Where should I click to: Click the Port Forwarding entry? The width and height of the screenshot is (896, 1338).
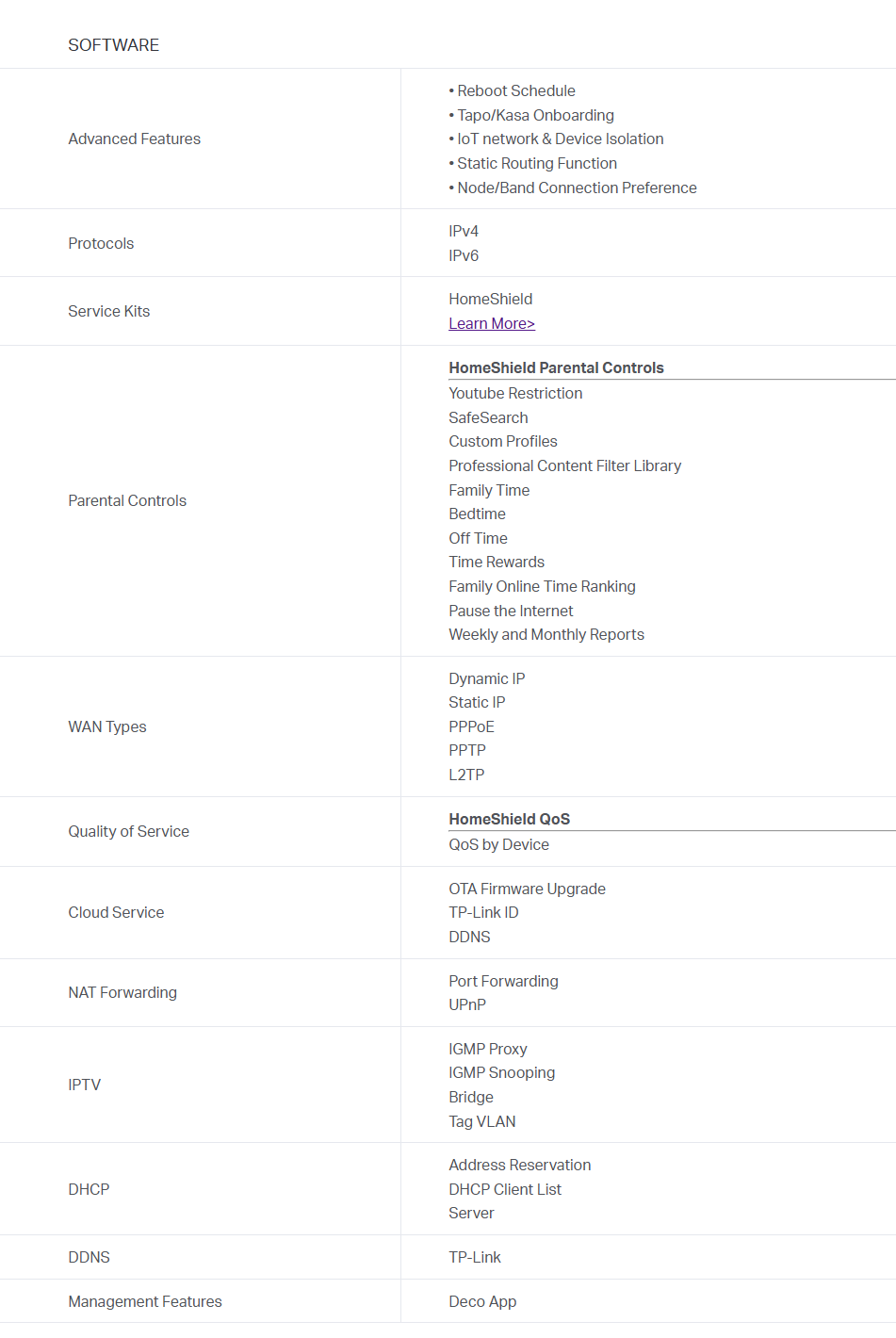503,981
